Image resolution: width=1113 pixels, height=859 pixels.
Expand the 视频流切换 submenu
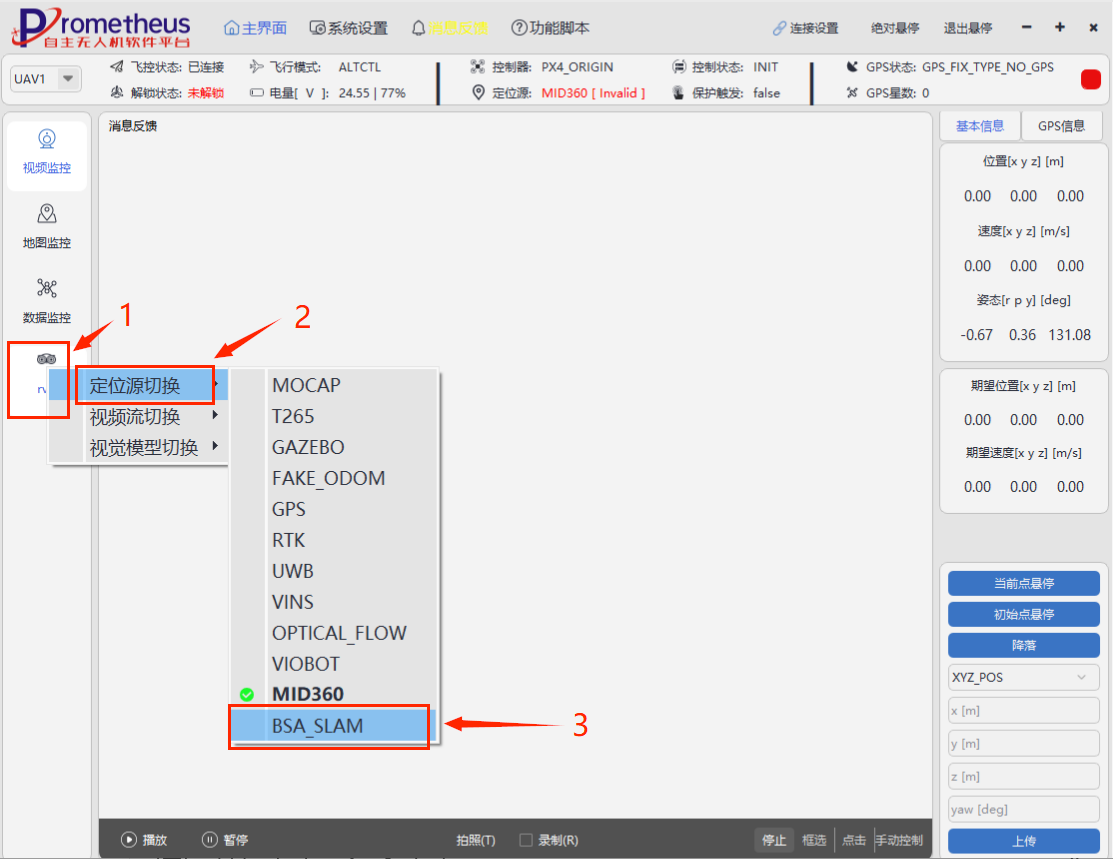click(x=135, y=417)
